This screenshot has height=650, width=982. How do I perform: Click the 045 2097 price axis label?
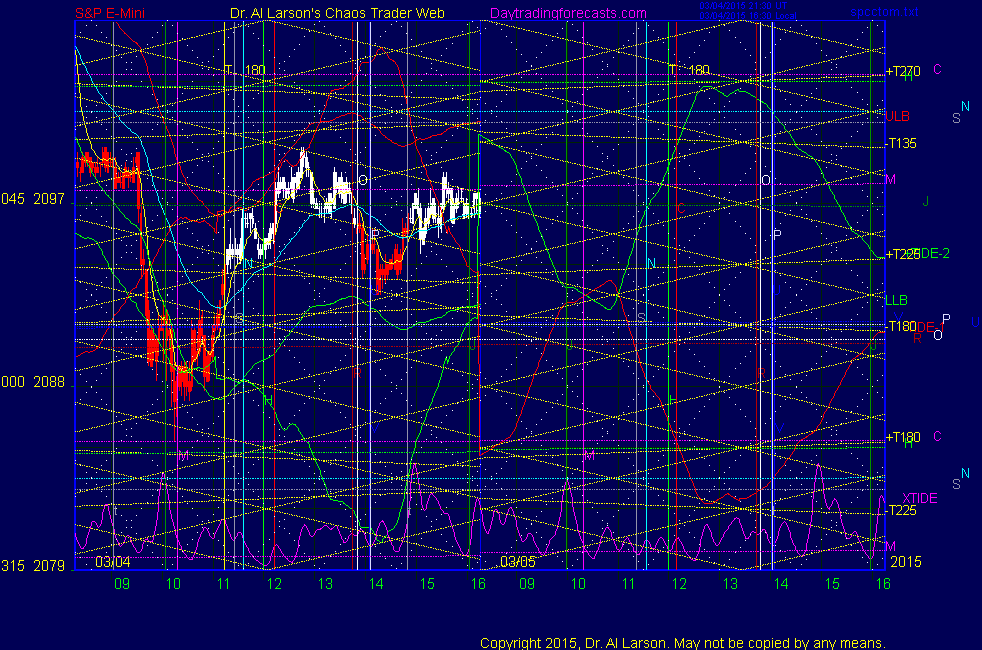(33, 199)
